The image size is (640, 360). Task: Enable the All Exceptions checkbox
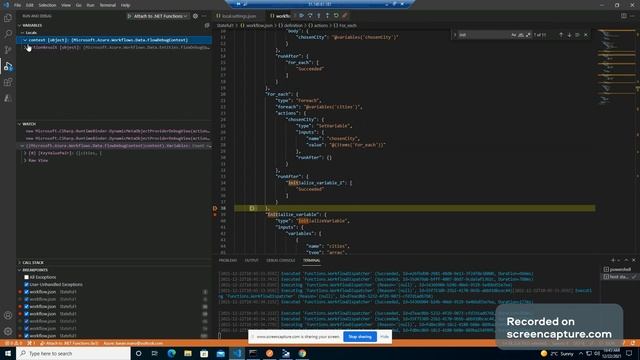pos(27,277)
